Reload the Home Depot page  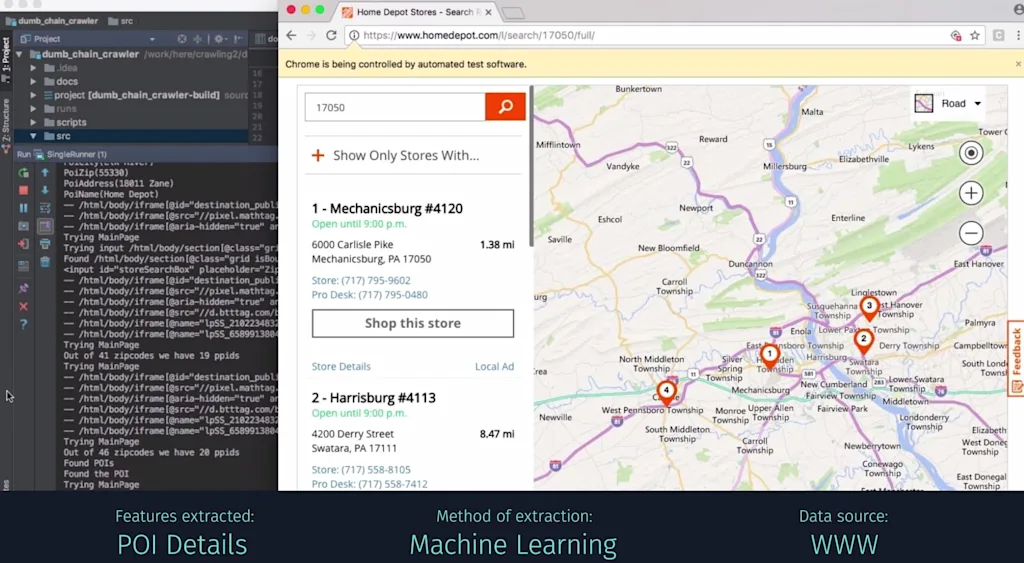pyautogui.click(x=331, y=35)
